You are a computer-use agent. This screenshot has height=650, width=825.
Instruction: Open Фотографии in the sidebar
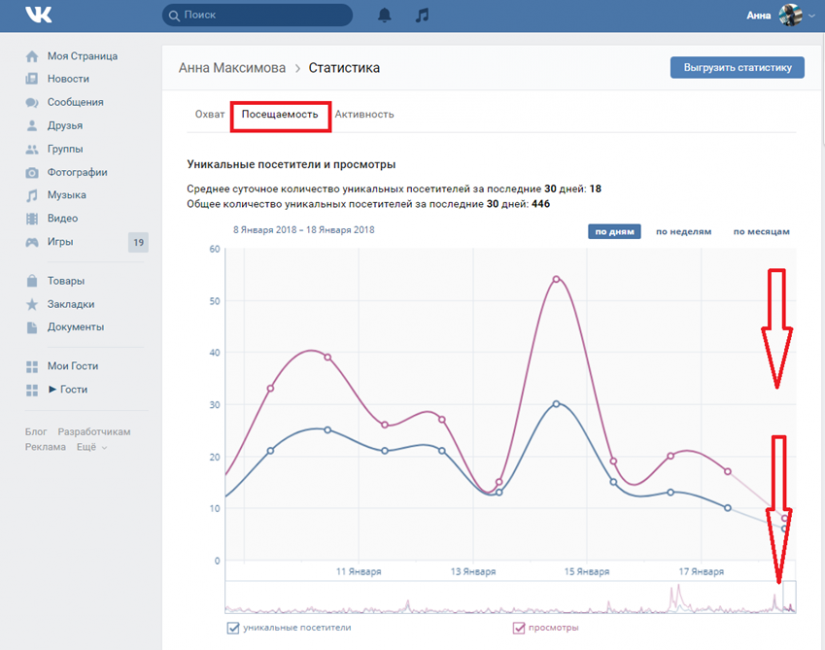[x=77, y=172]
